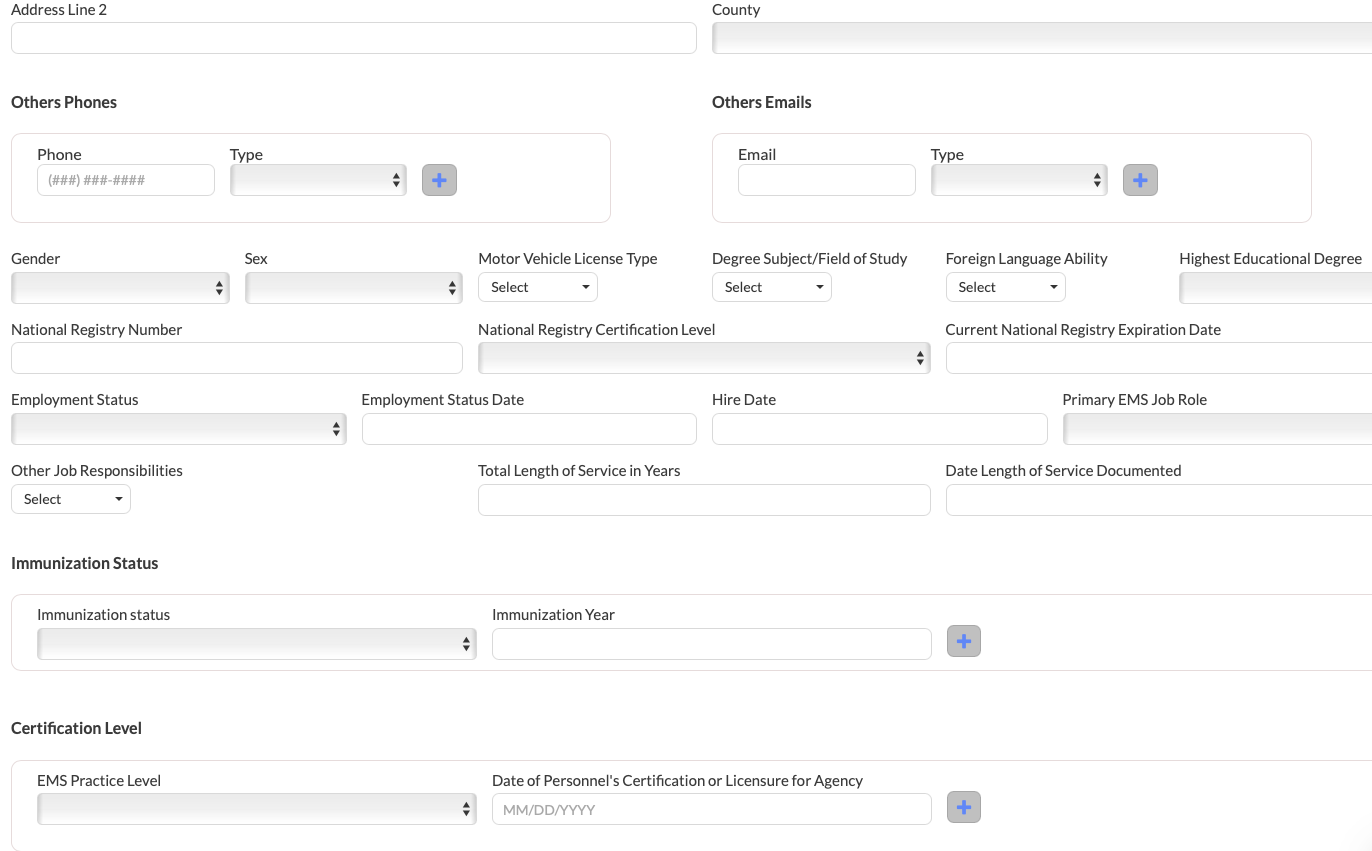
Task: Open Foreign Language Ability select
Action: pyautogui.click(x=1005, y=287)
